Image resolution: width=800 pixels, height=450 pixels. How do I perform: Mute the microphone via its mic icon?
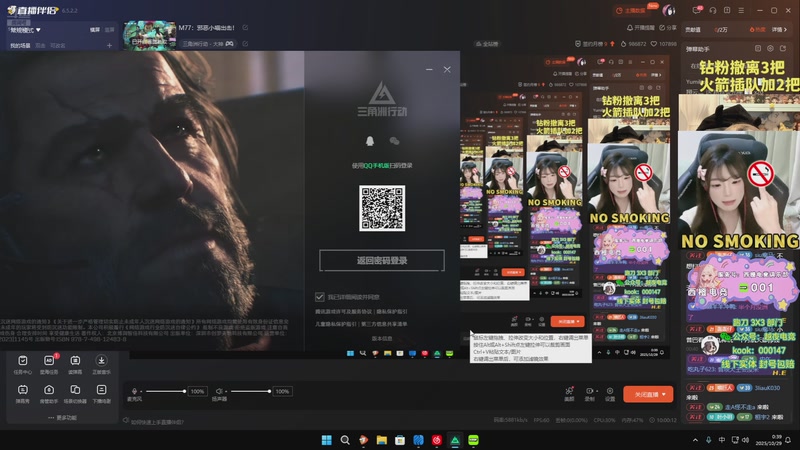pos(134,391)
